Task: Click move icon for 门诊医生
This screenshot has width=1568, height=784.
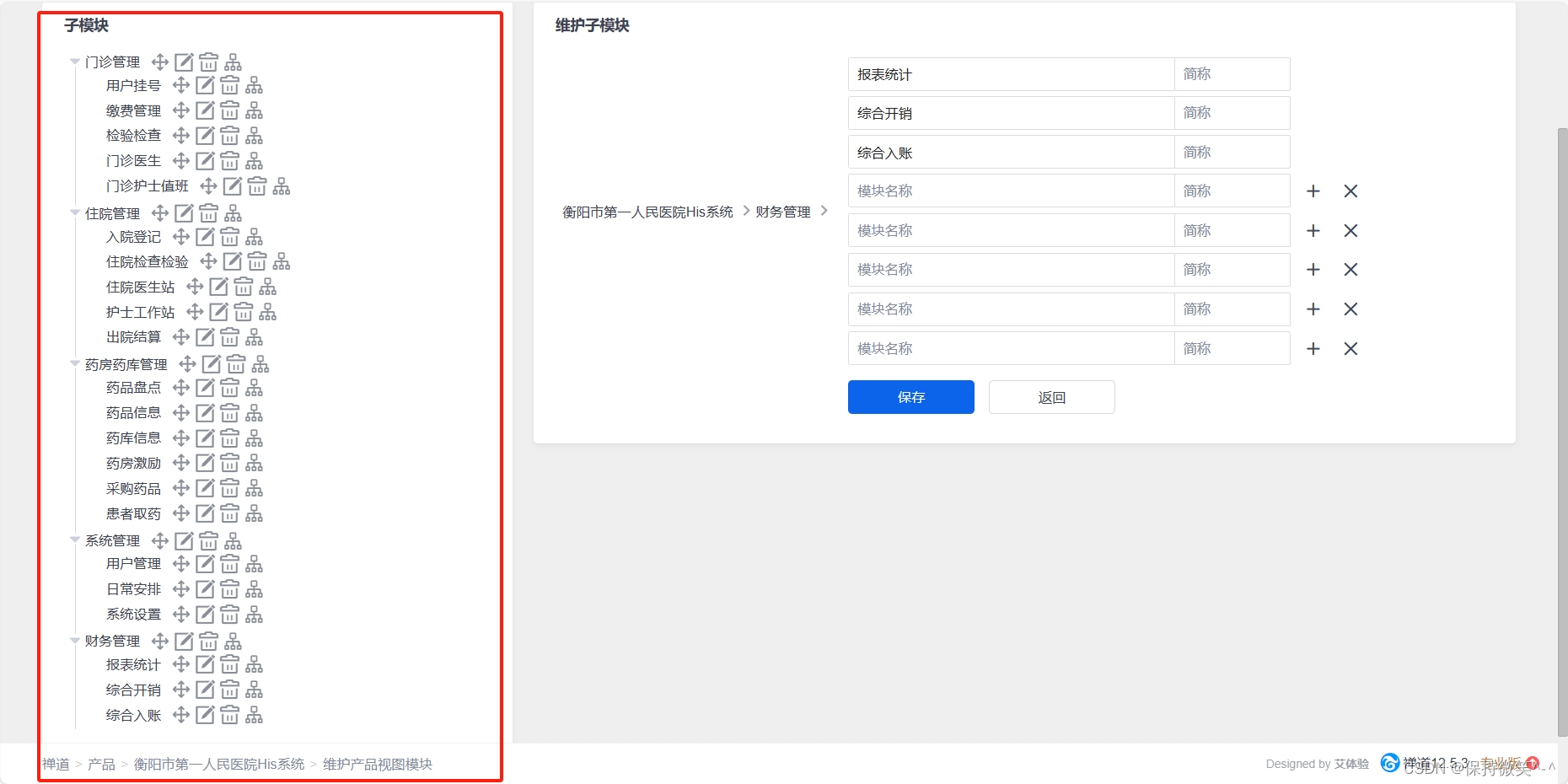Action: click(180, 160)
